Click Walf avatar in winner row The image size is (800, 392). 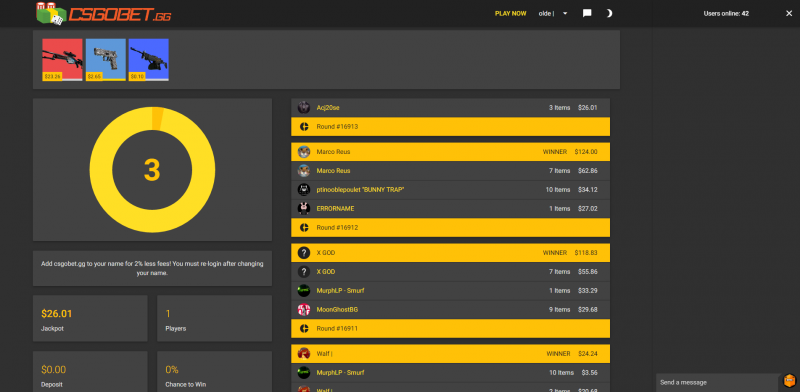pos(304,353)
